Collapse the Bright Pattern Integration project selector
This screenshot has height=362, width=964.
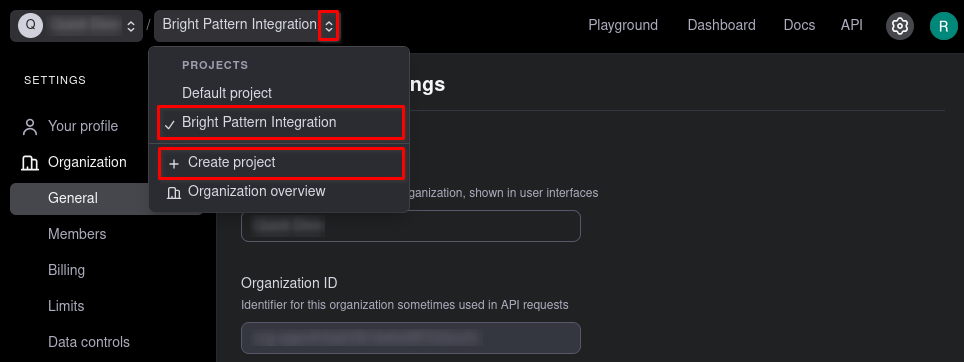tap(329, 26)
